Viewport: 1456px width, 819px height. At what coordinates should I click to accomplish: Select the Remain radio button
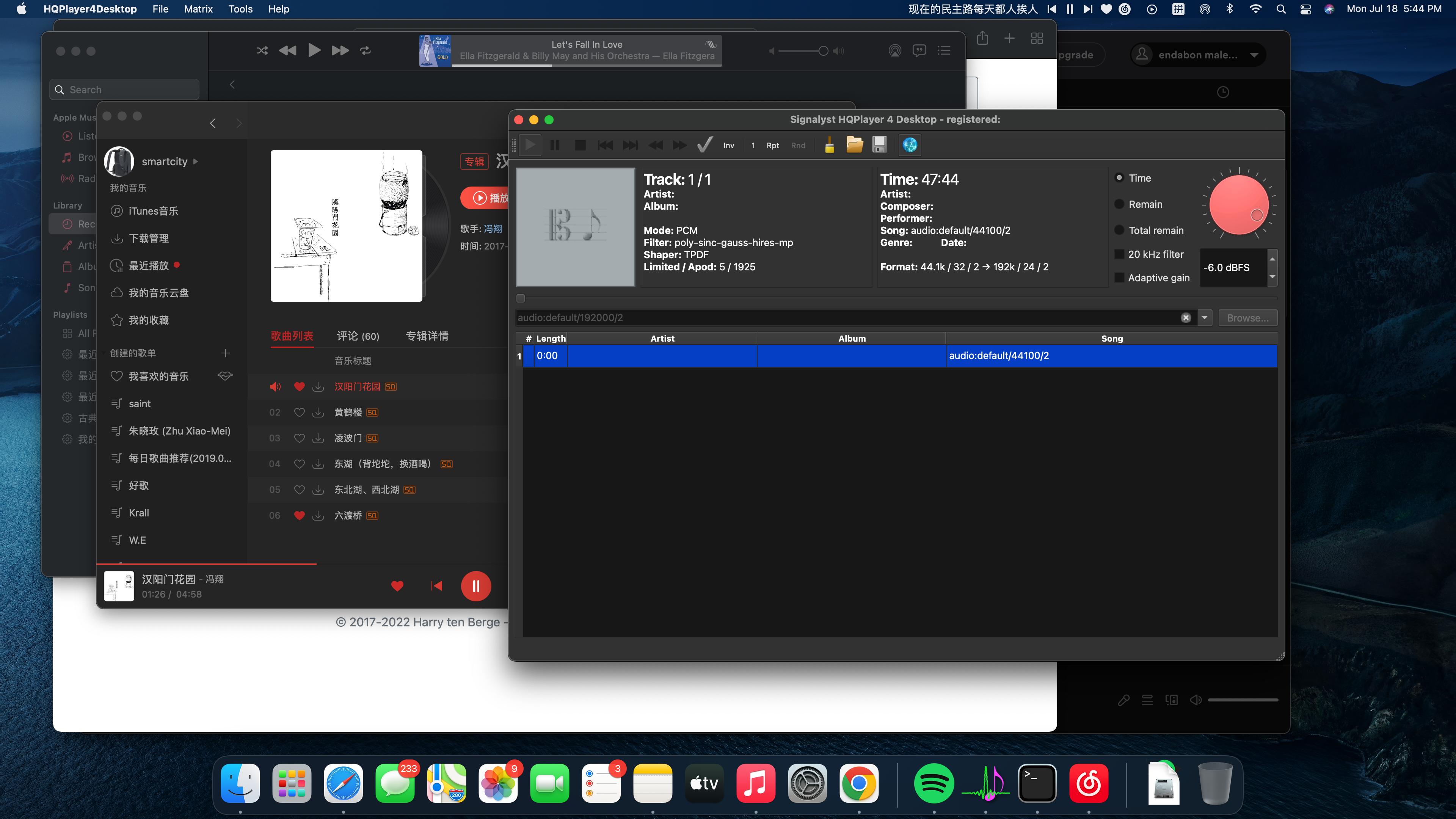[1120, 204]
